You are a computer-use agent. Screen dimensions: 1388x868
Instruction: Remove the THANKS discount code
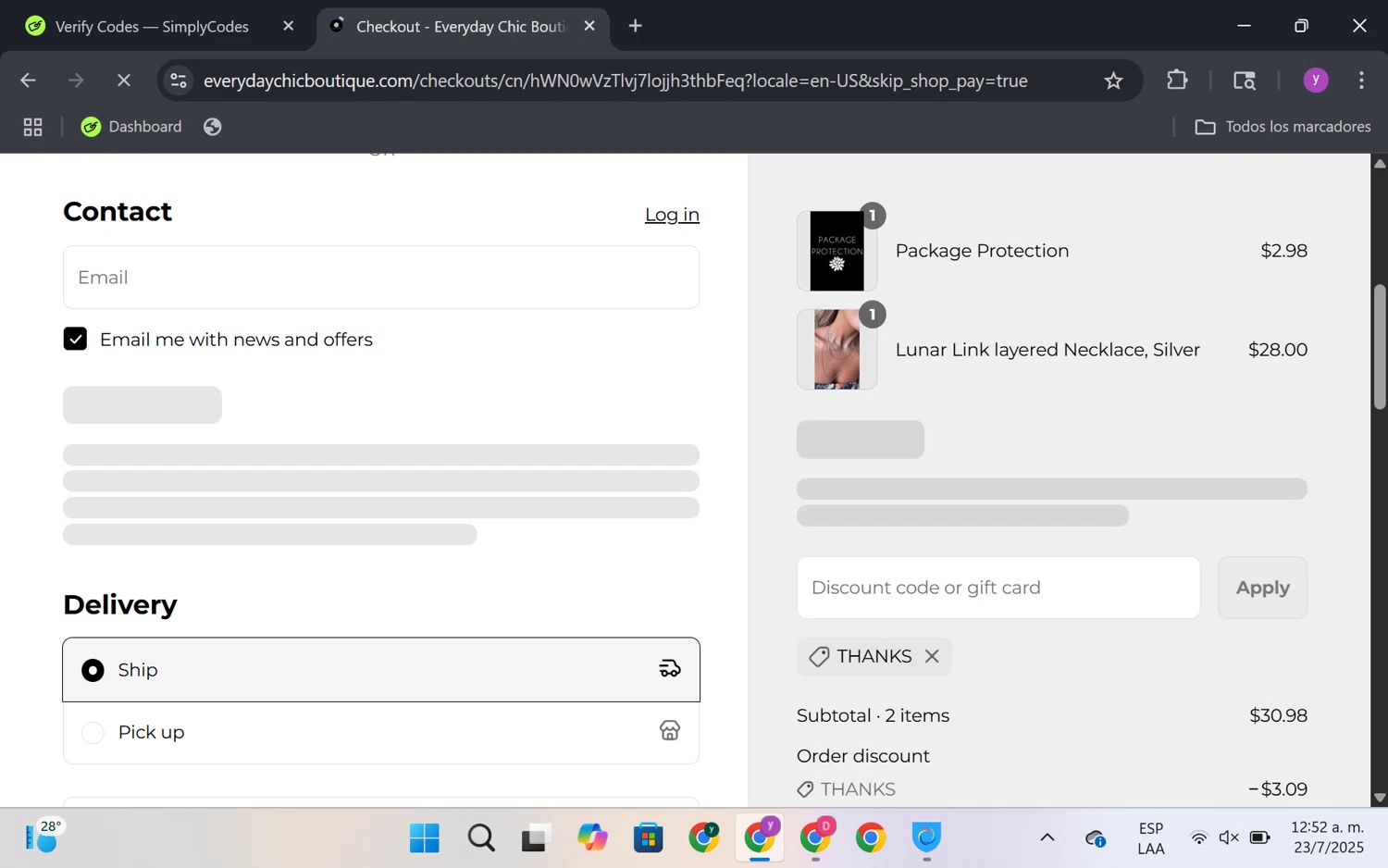point(932,656)
